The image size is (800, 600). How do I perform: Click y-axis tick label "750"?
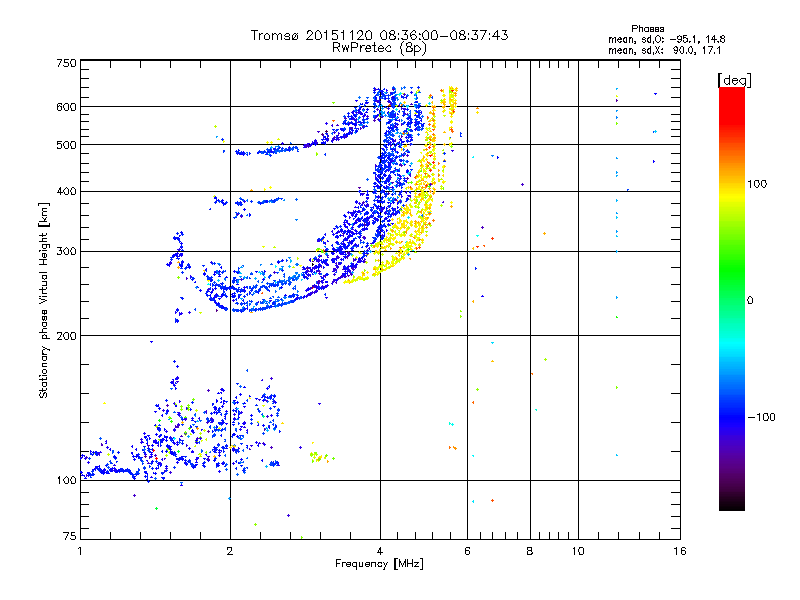click(x=66, y=63)
